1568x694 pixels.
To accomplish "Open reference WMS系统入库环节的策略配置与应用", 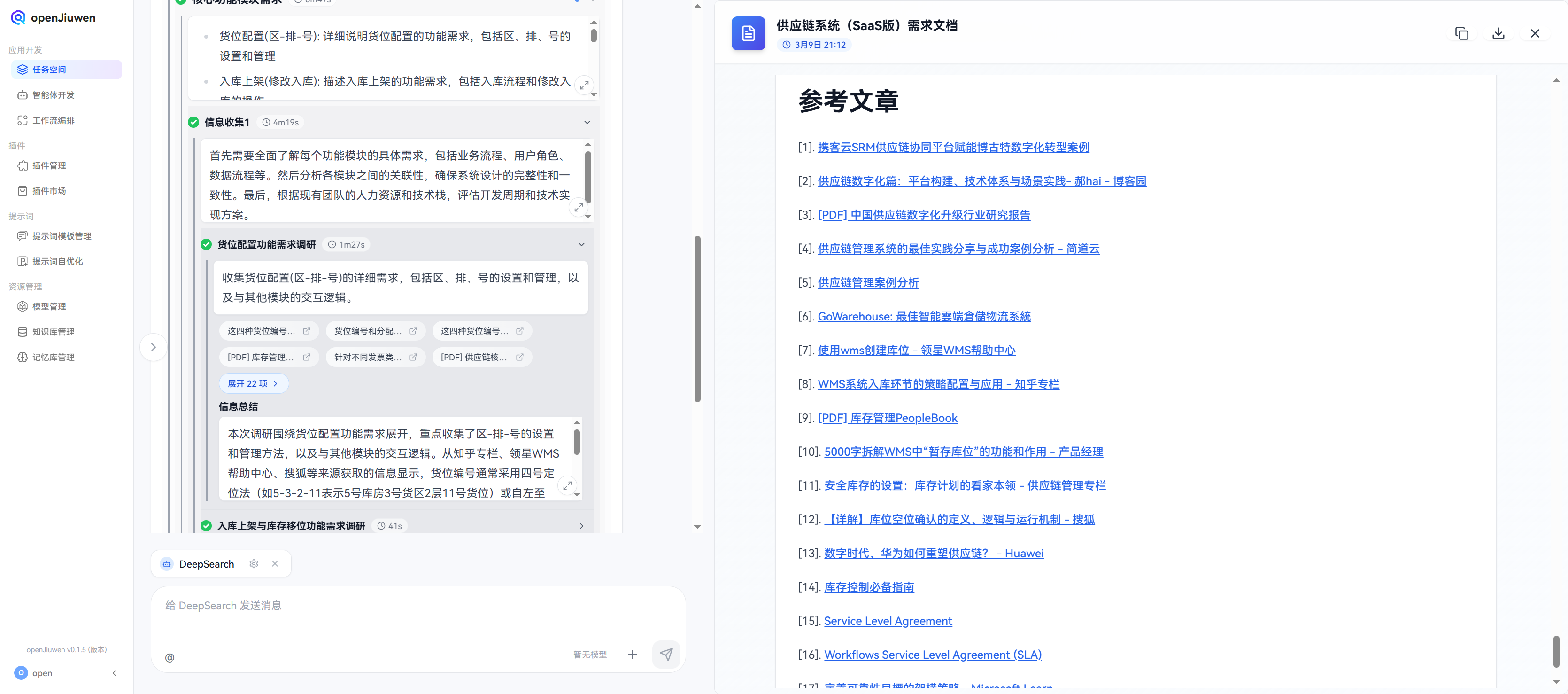I will click(938, 384).
